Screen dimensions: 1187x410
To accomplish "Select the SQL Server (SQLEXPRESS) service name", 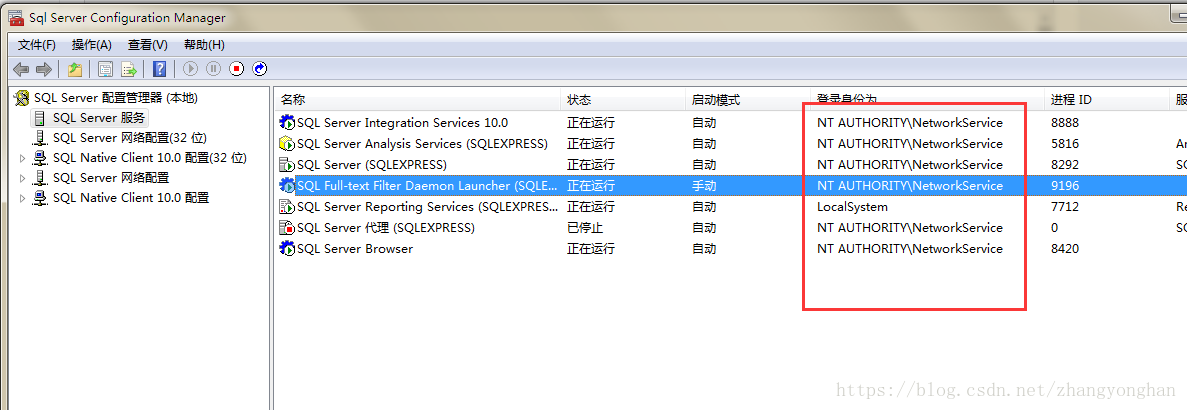I will [372, 165].
